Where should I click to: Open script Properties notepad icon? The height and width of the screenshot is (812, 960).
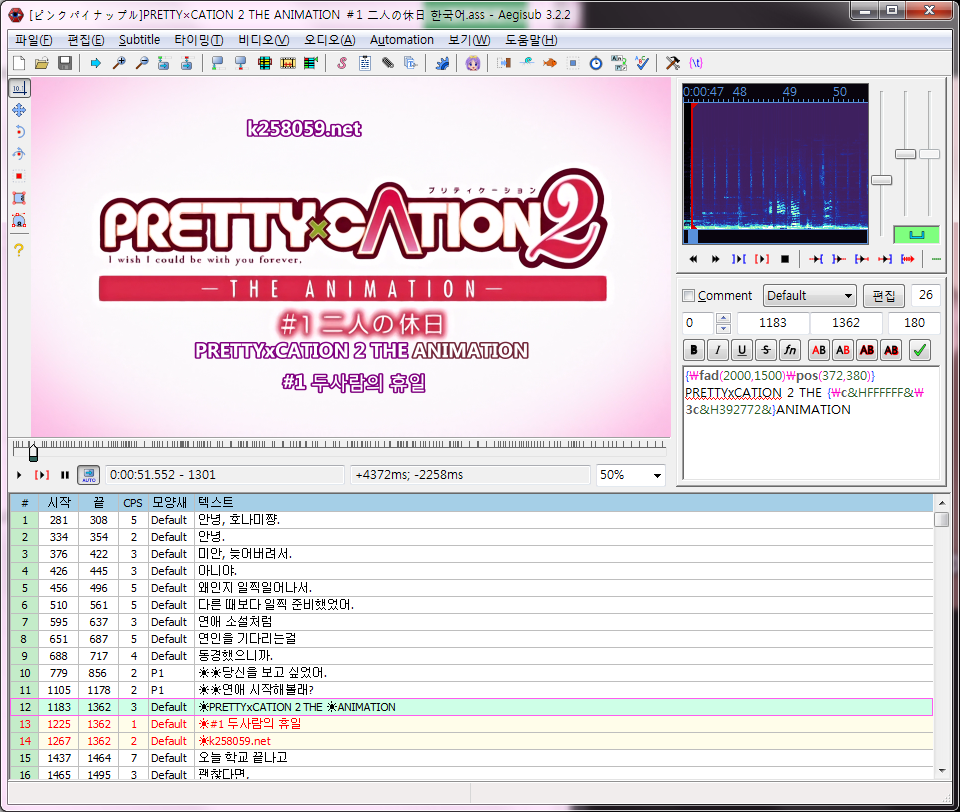(365, 63)
